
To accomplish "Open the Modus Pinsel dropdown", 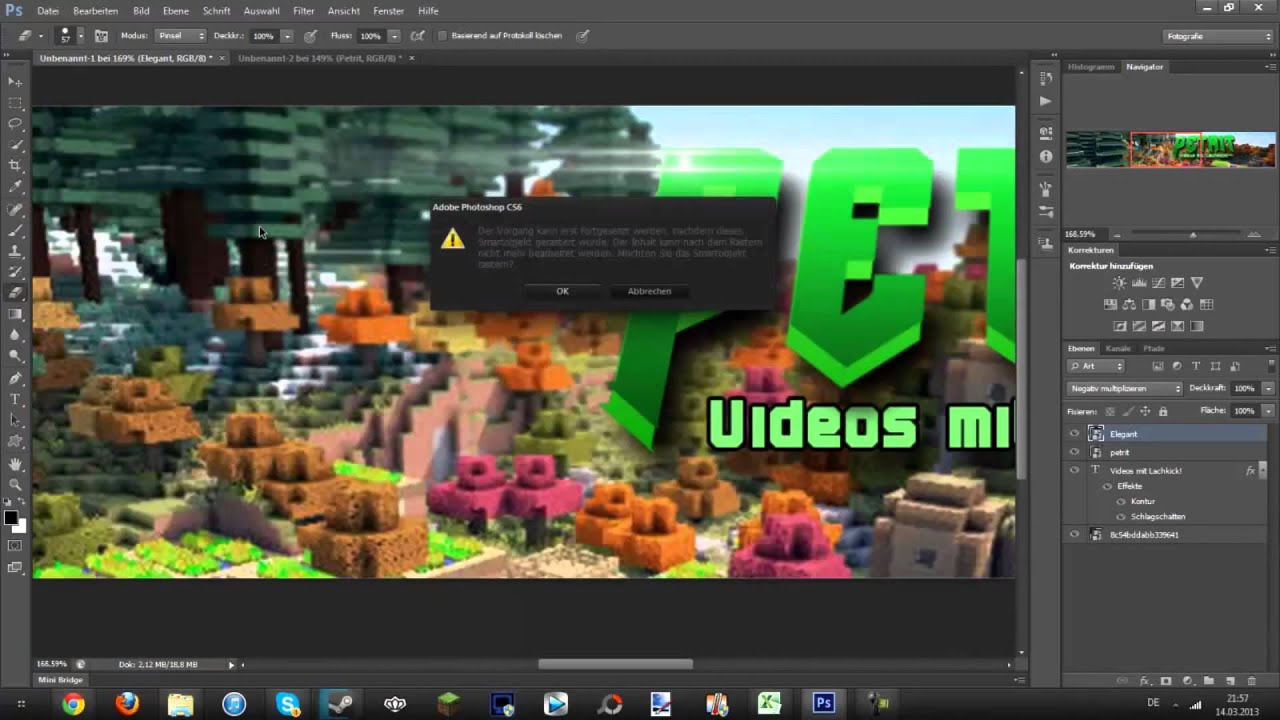I will coord(180,36).
